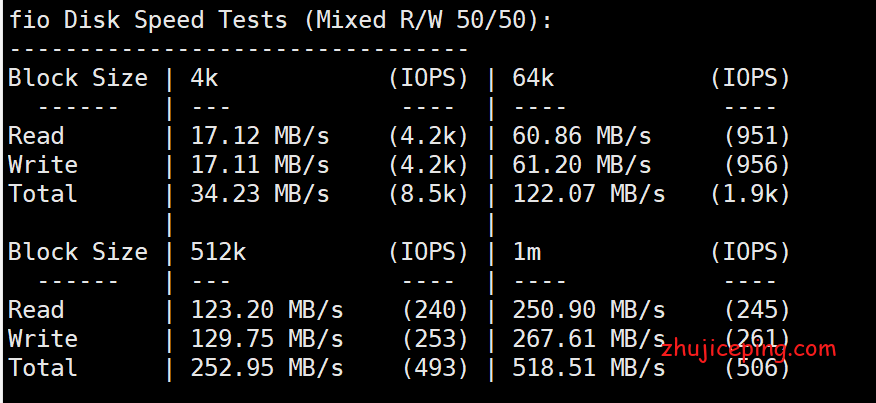This screenshot has width=876, height=403.
Task: Click the 17.12 MB/s read value
Action: tap(260, 136)
